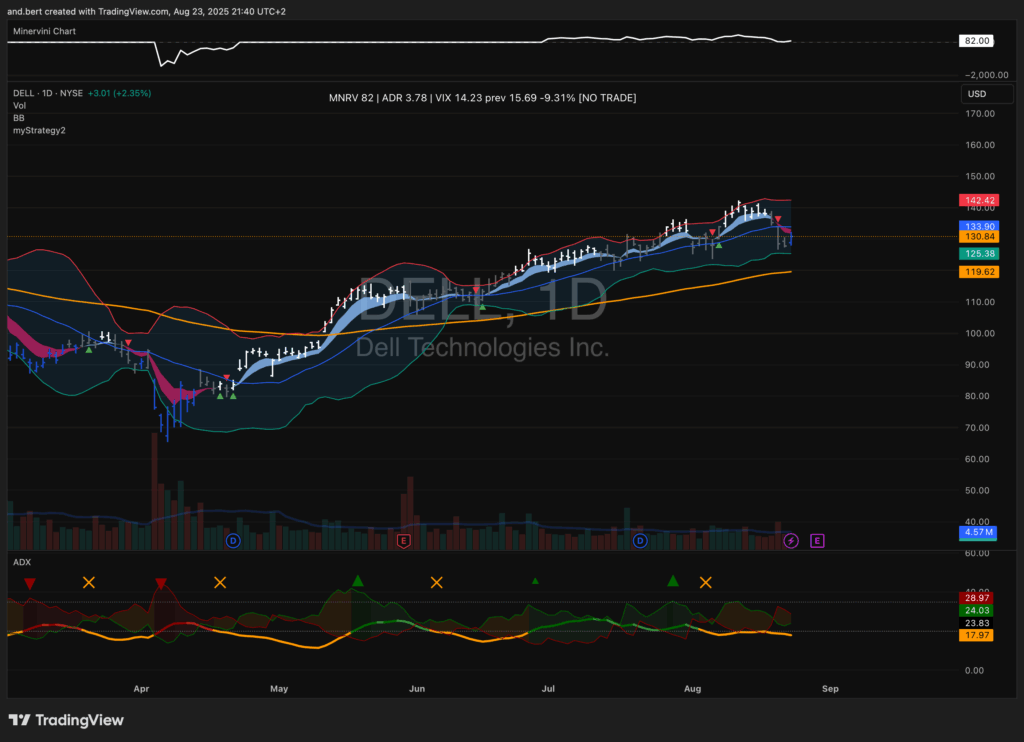Select the BB indicator legend label
This screenshot has height=742, width=1024.
tap(19, 118)
